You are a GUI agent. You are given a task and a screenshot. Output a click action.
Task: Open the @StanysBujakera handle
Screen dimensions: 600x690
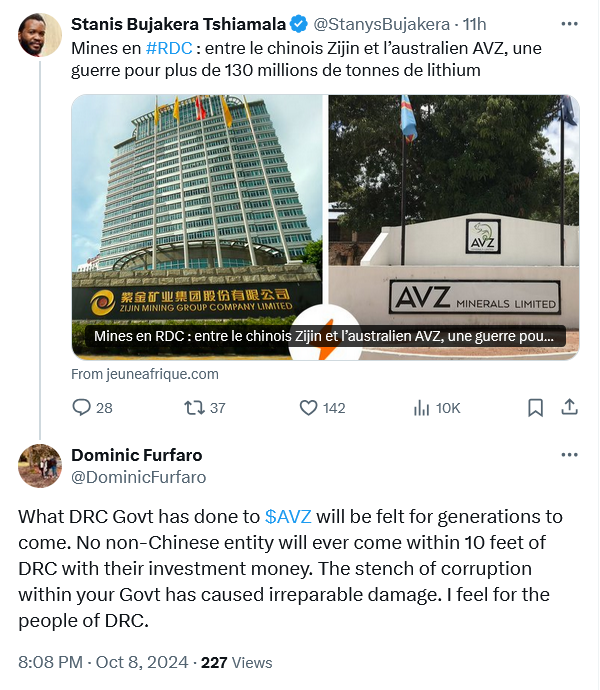click(x=381, y=24)
